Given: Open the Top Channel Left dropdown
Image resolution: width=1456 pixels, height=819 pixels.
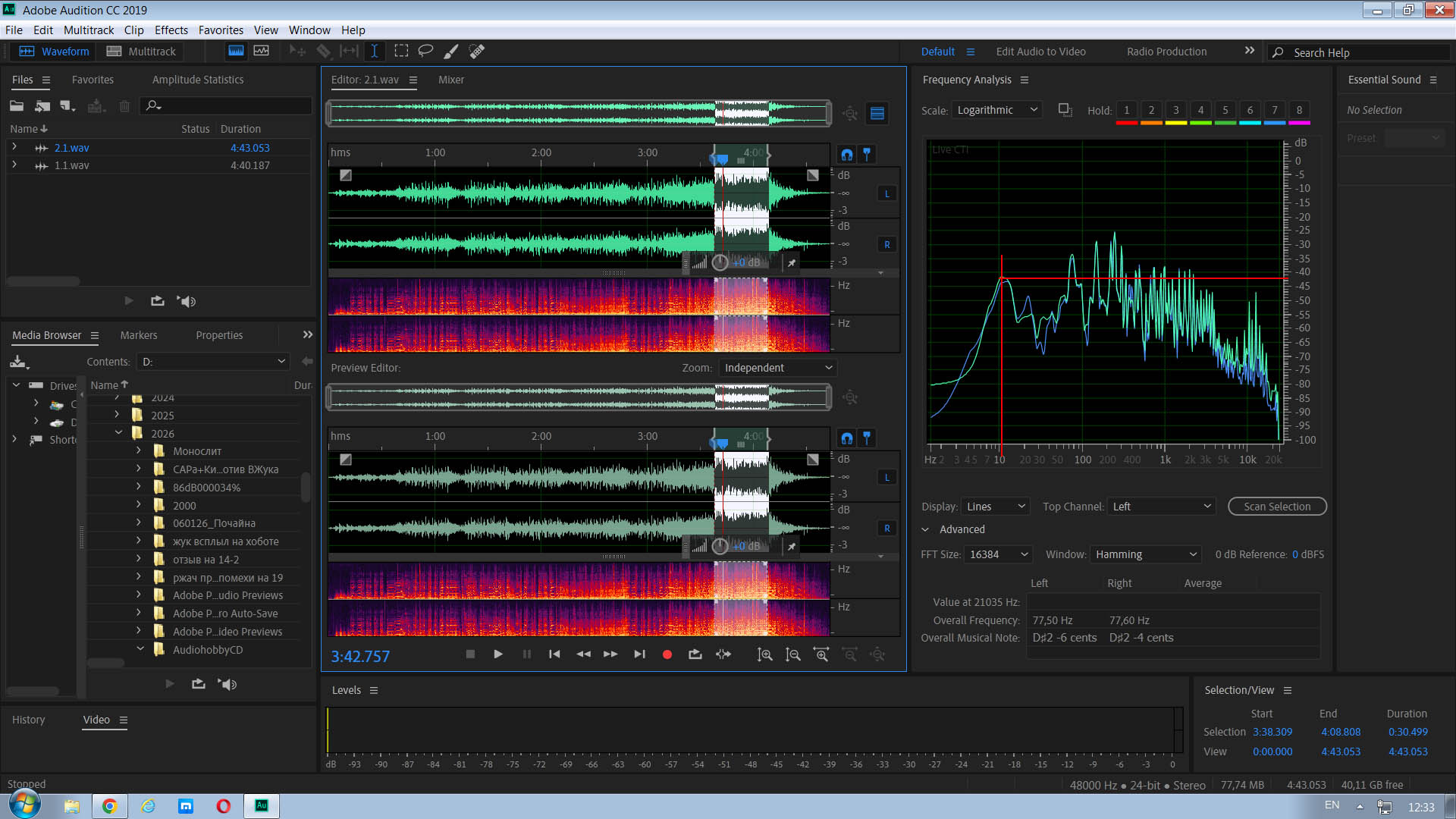Looking at the screenshot, I should [x=1162, y=507].
